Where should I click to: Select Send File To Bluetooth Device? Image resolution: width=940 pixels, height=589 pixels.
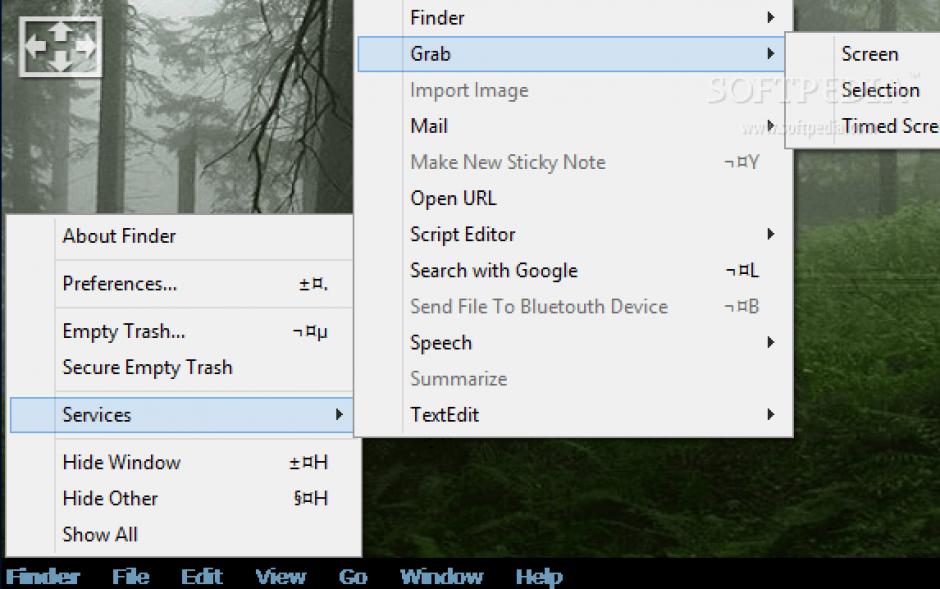571,307
